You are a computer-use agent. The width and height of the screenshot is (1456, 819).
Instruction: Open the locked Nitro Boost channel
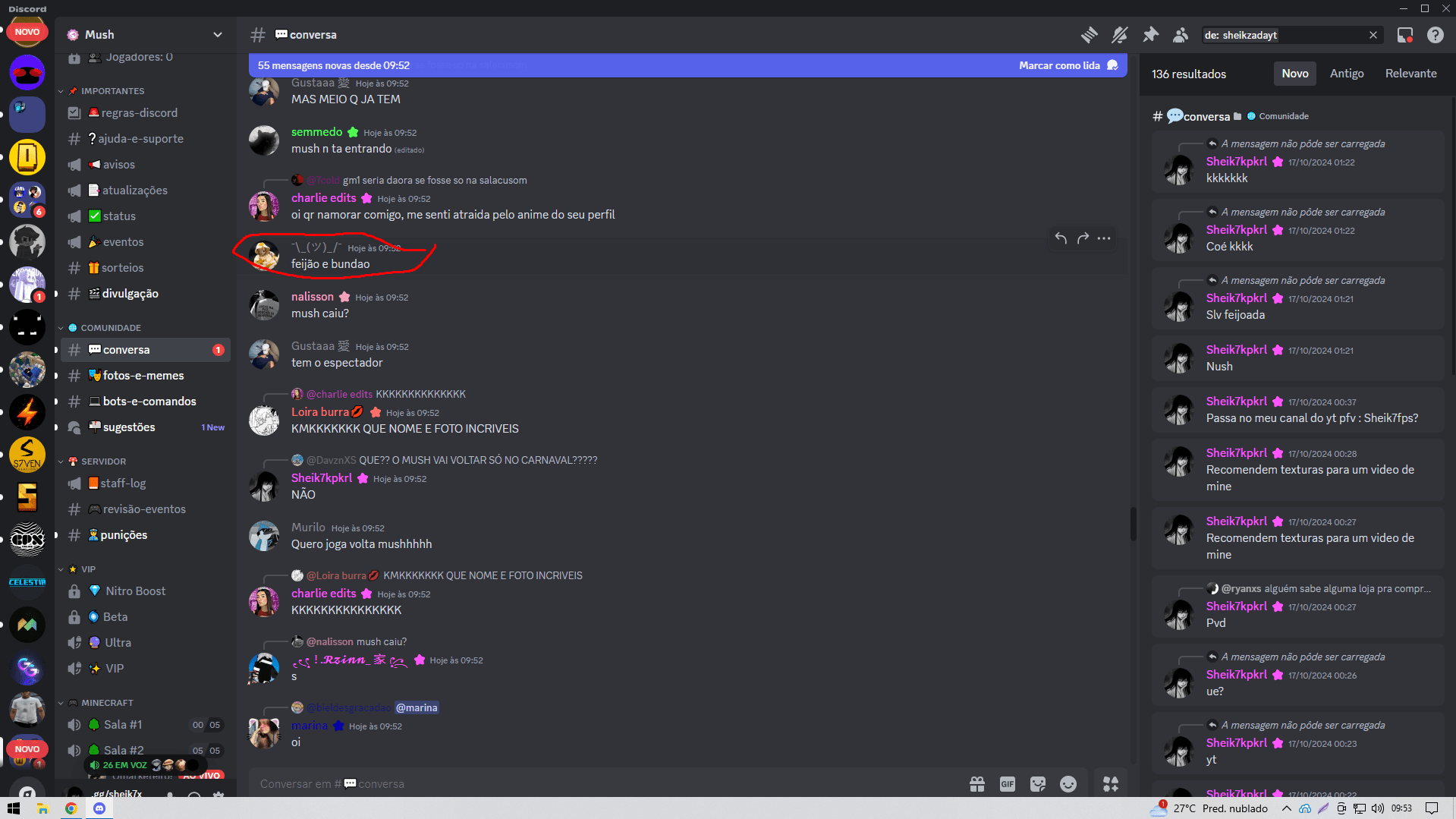[x=145, y=591]
